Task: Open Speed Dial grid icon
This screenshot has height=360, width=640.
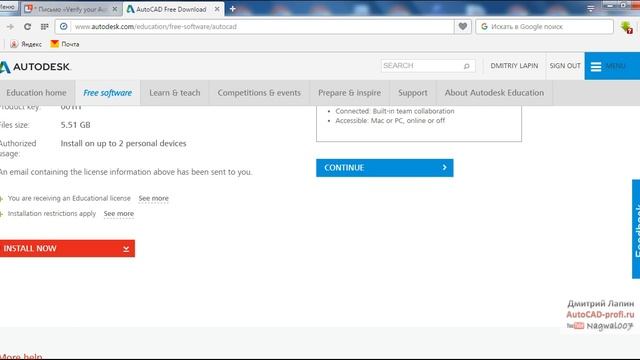Action: [44, 27]
